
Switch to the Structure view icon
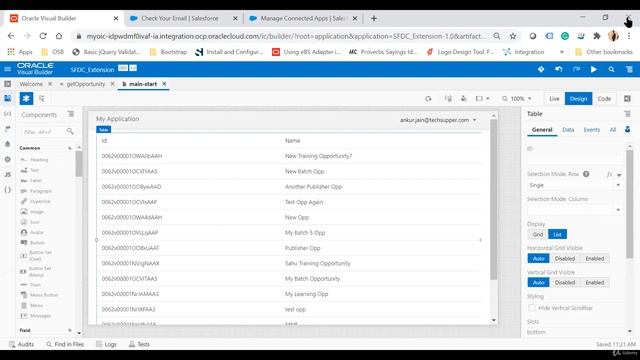coord(42,98)
